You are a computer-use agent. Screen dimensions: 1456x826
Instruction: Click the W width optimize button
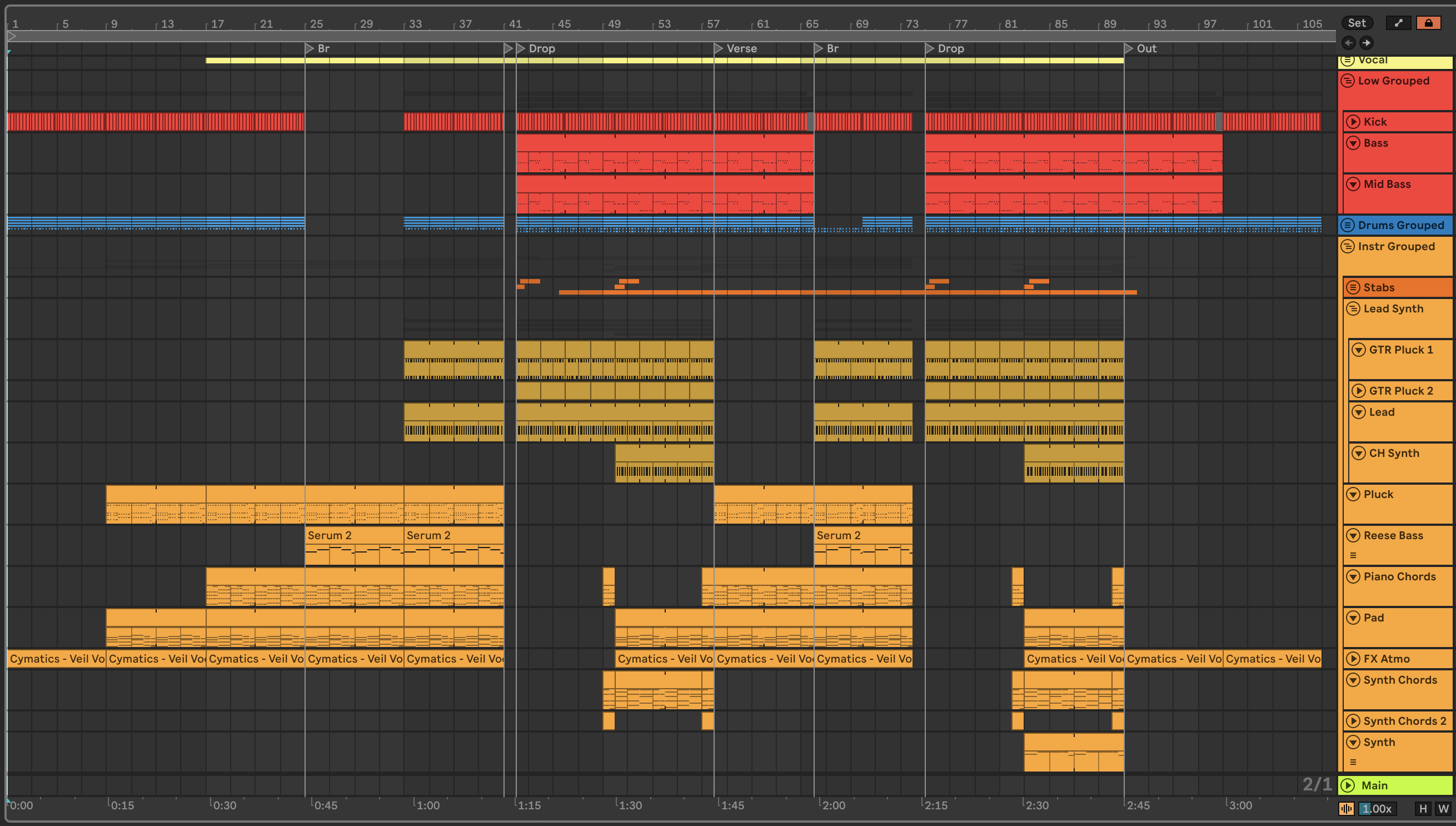coord(1443,808)
